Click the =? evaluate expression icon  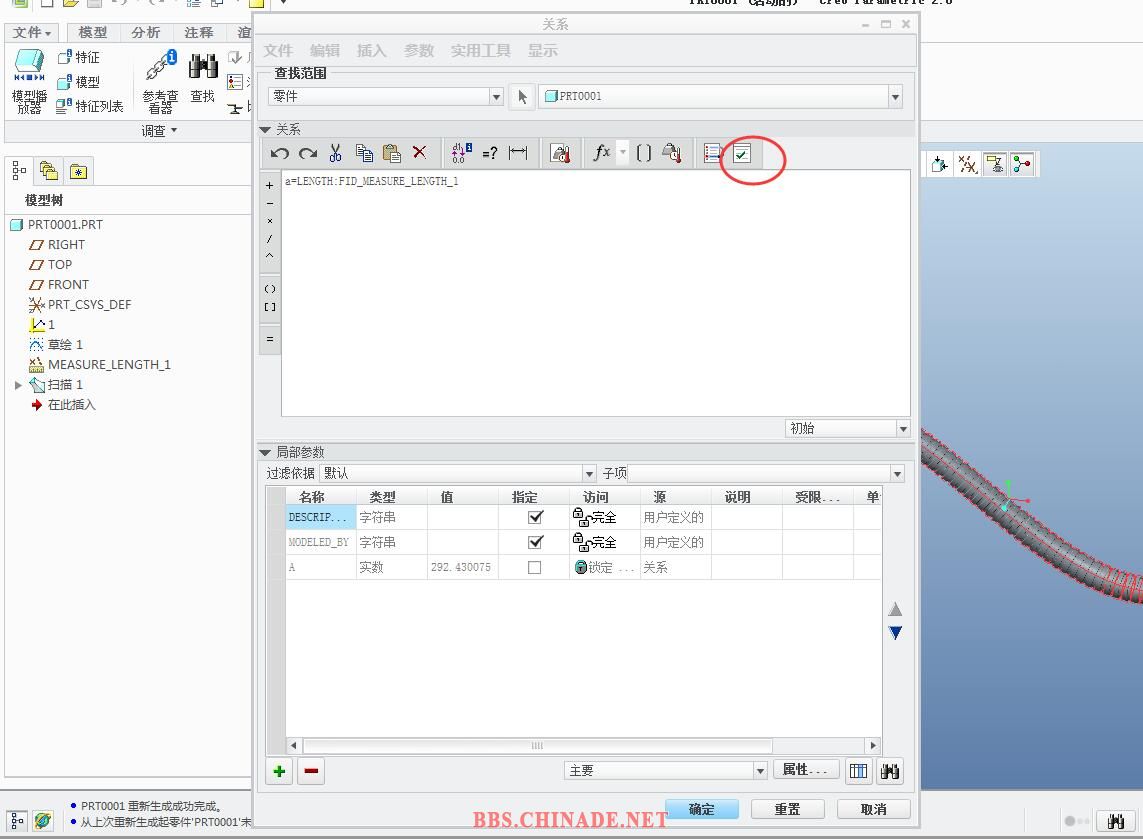489,153
